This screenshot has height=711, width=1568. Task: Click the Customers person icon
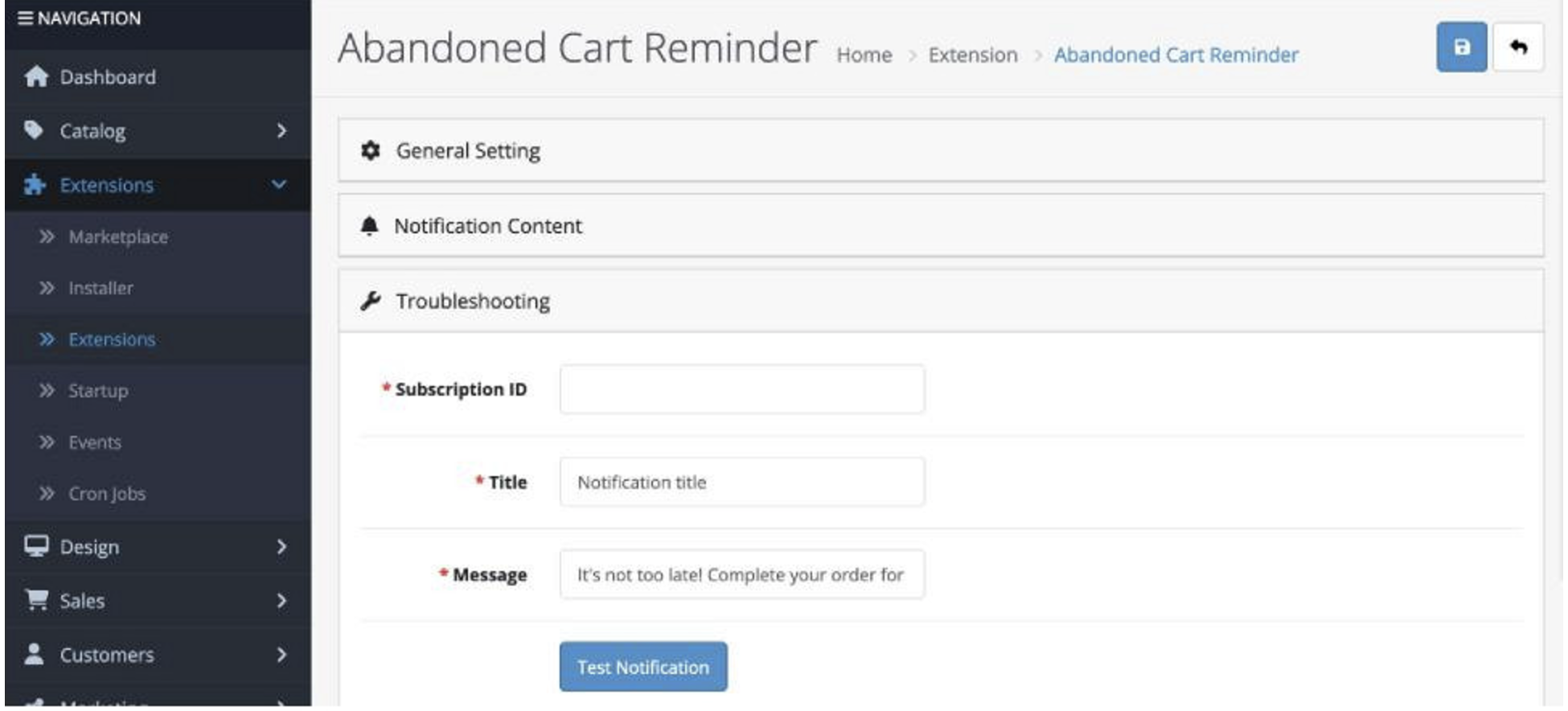(x=34, y=654)
